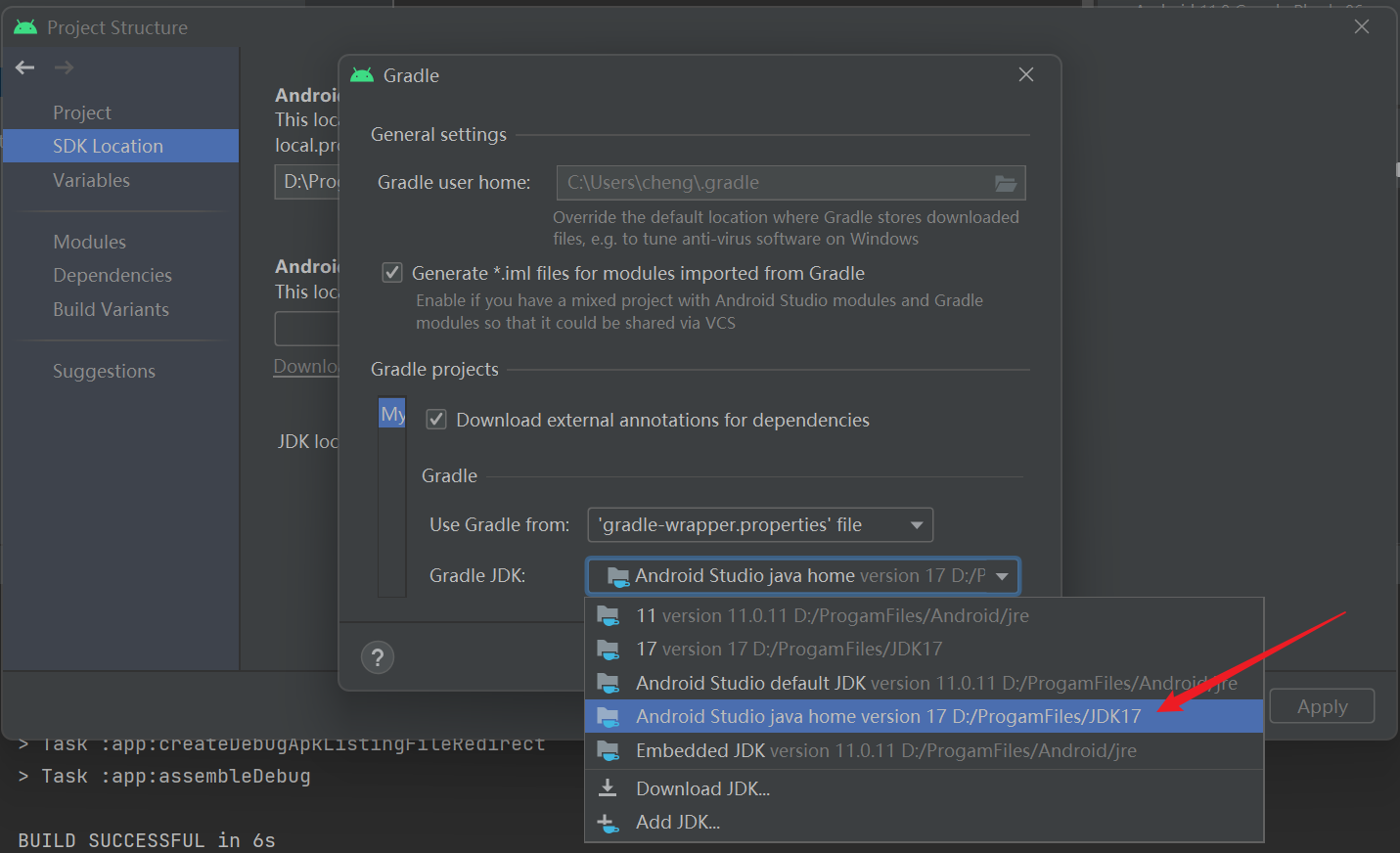
Task: Click the Download link under SDK location
Action: coord(305,366)
